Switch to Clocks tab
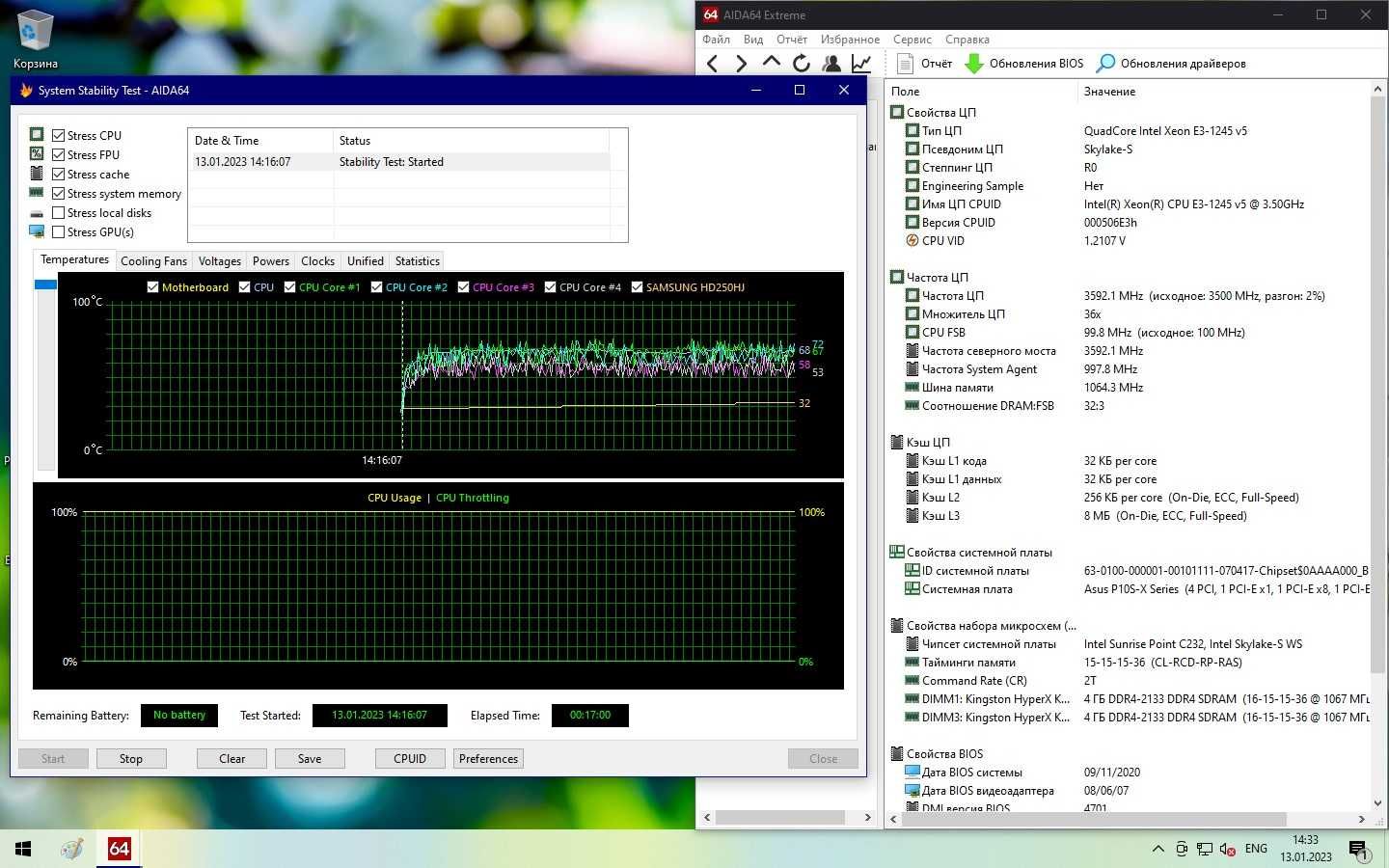Image resolution: width=1389 pixels, height=868 pixels. click(x=317, y=261)
